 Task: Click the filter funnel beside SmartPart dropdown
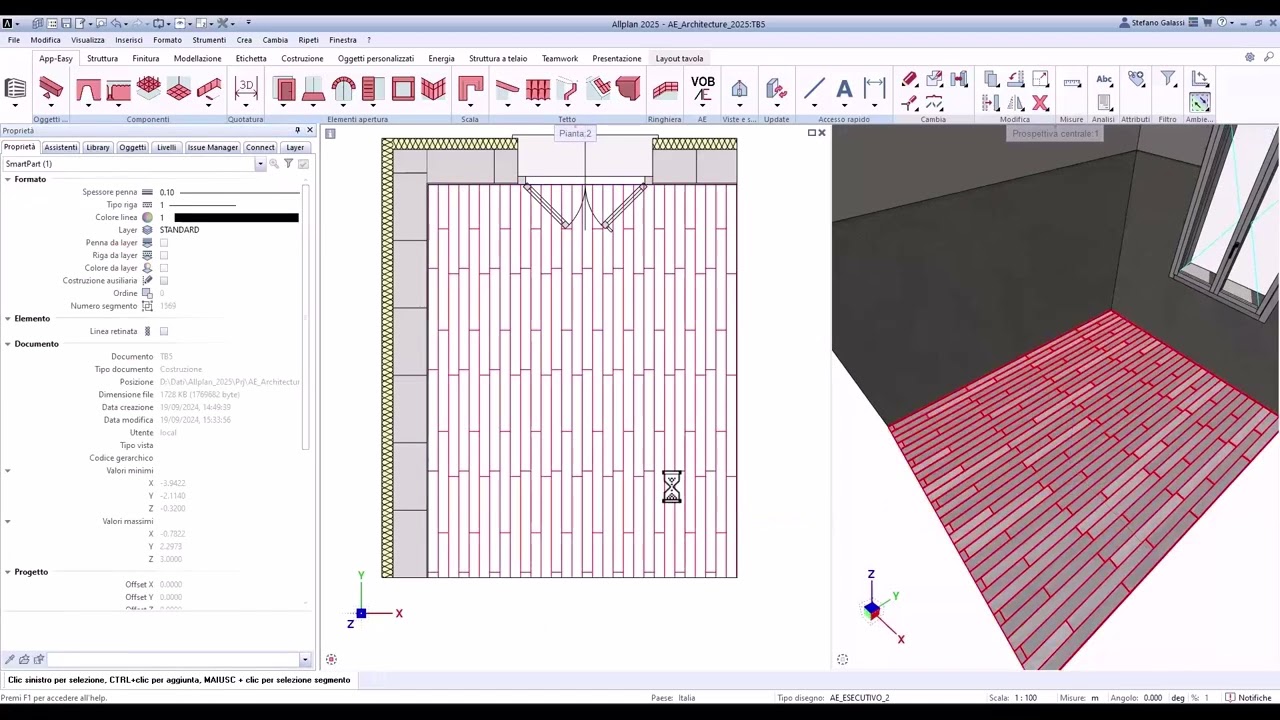[x=288, y=164]
